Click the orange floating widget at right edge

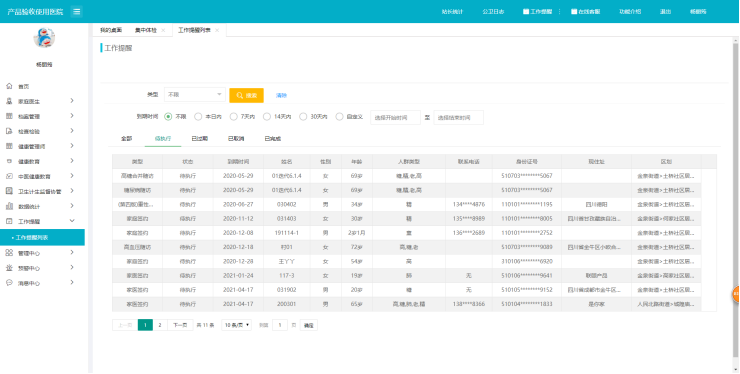point(736,294)
